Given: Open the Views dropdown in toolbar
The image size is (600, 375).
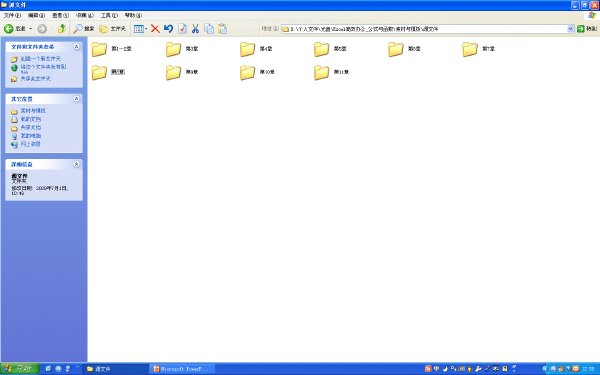Looking at the screenshot, I should click(x=140, y=29).
